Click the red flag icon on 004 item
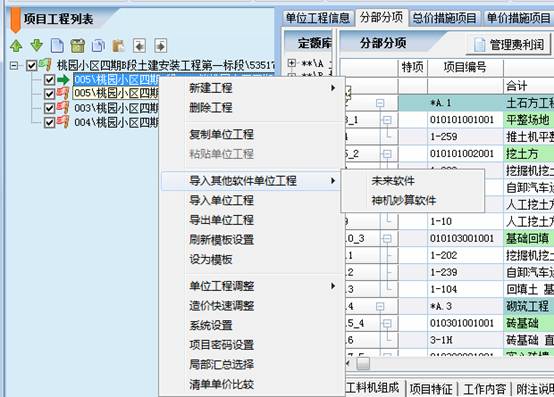The image size is (554, 397). (63, 122)
